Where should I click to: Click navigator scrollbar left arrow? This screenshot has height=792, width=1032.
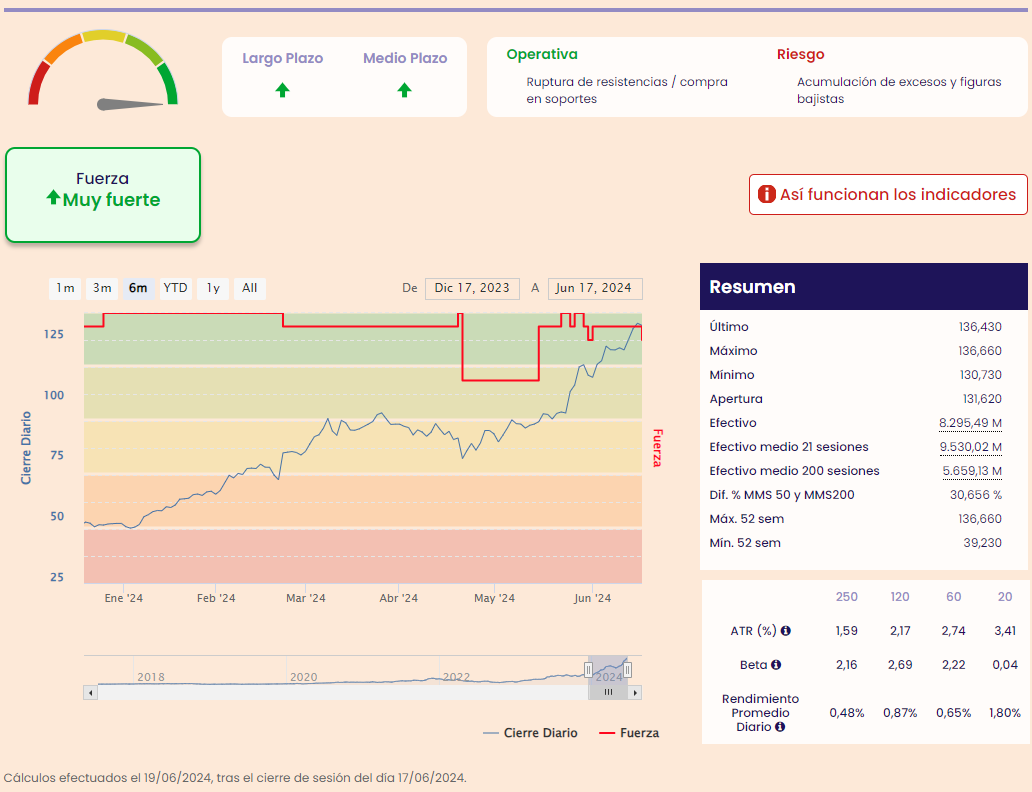[x=91, y=693]
